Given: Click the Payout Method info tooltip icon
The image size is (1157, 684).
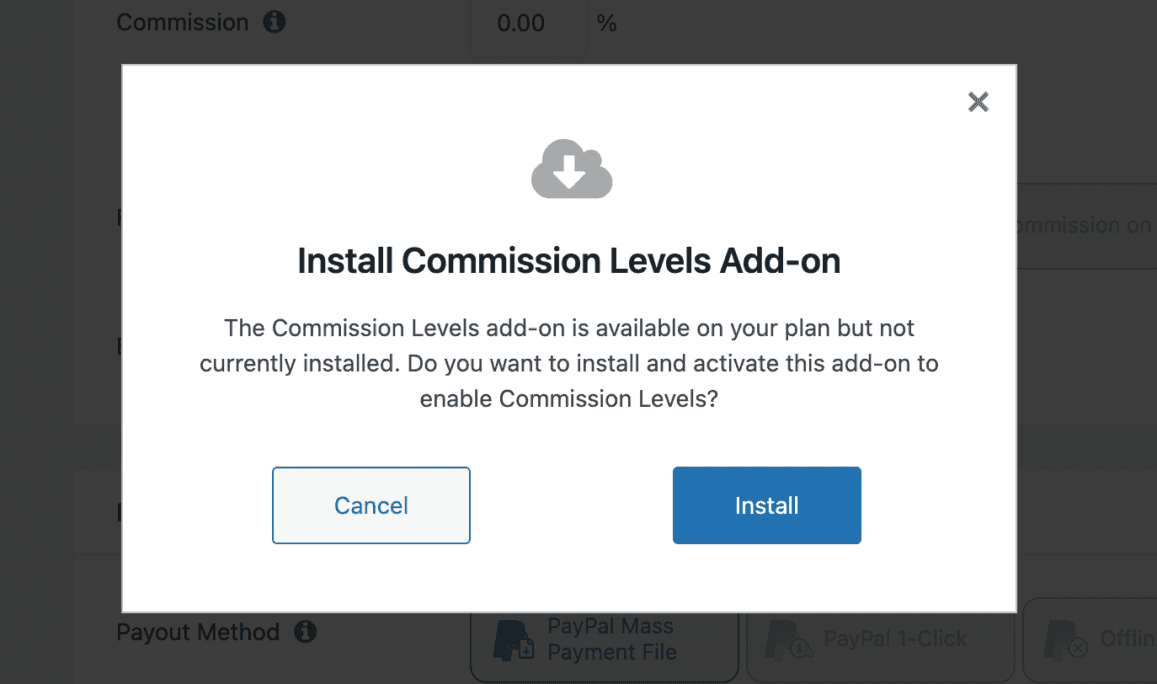Looking at the screenshot, I should (x=305, y=632).
